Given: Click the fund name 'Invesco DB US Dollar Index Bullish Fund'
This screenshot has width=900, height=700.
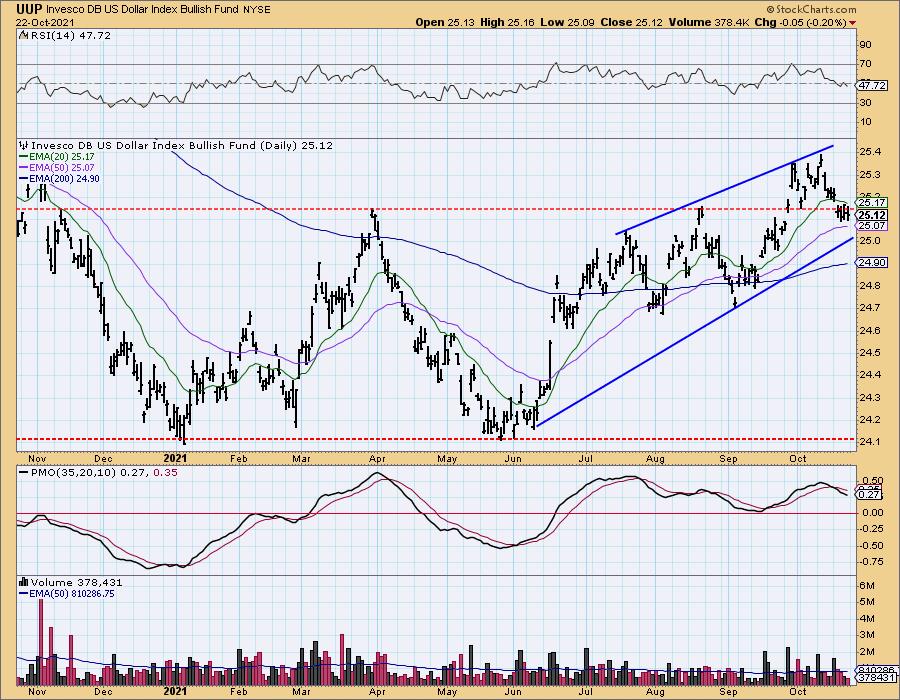Looking at the screenshot, I should tap(143, 10).
